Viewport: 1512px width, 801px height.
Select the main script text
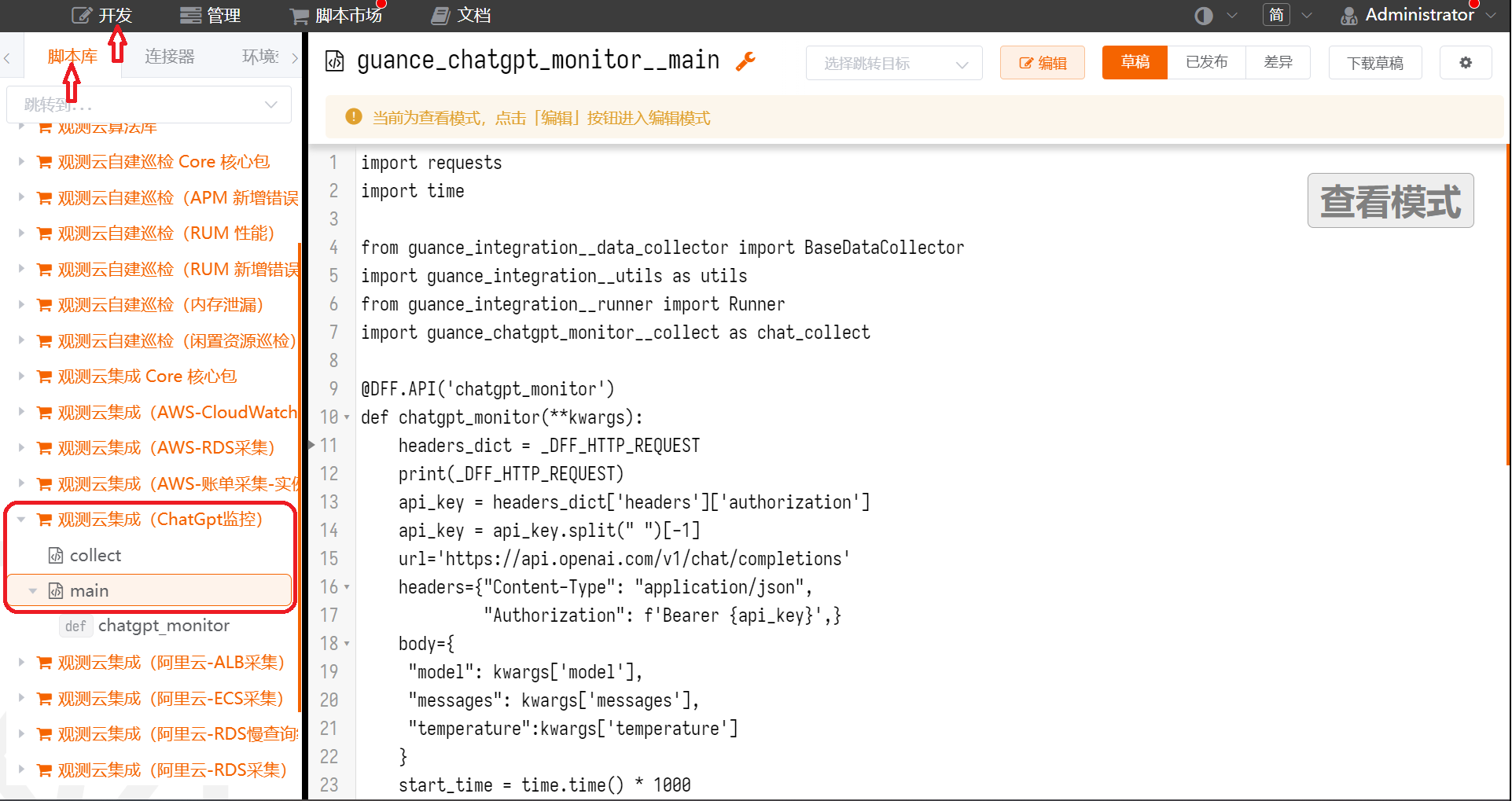[x=89, y=590]
